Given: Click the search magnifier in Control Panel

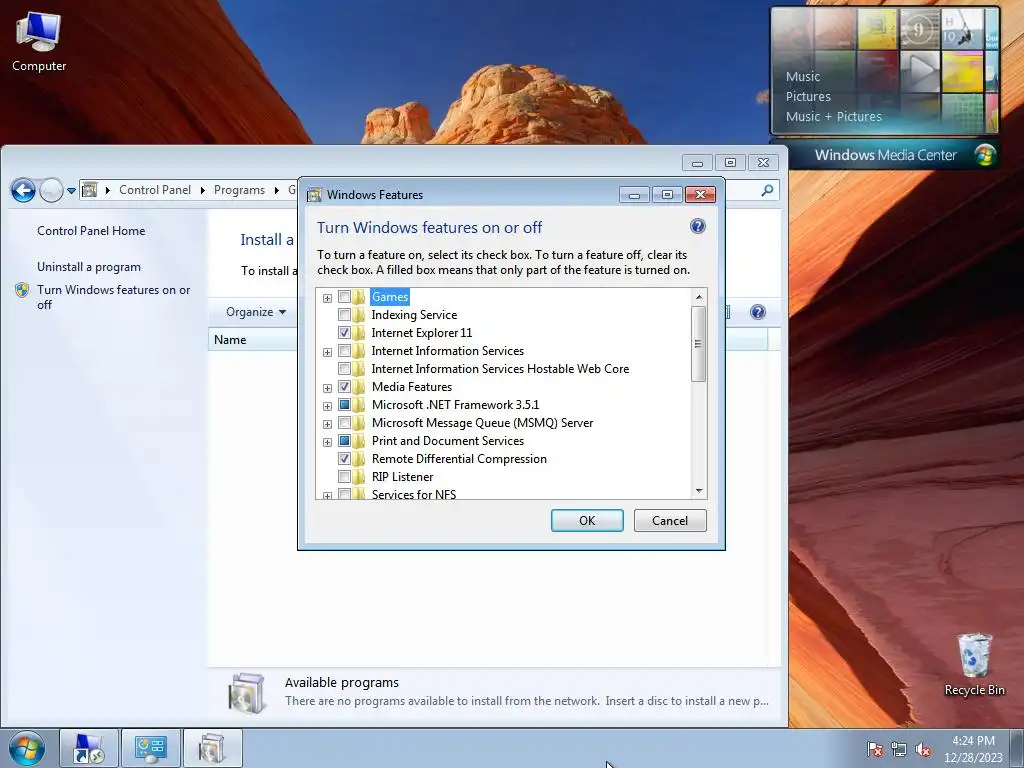Looking at the screenshot, I should click(x=767, y=190).
